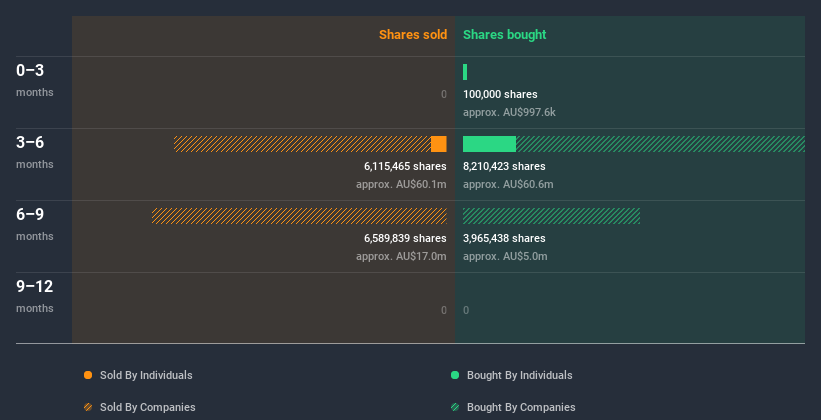Image resolution: width=821 pixels, height=420 pixels.
Task: Click the approx. AU$17.0m value
Action: pos(401,256)
